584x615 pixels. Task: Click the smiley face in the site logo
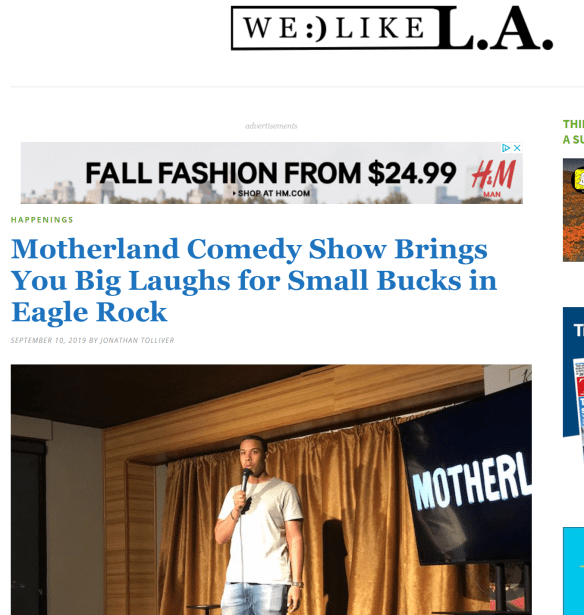316,29
